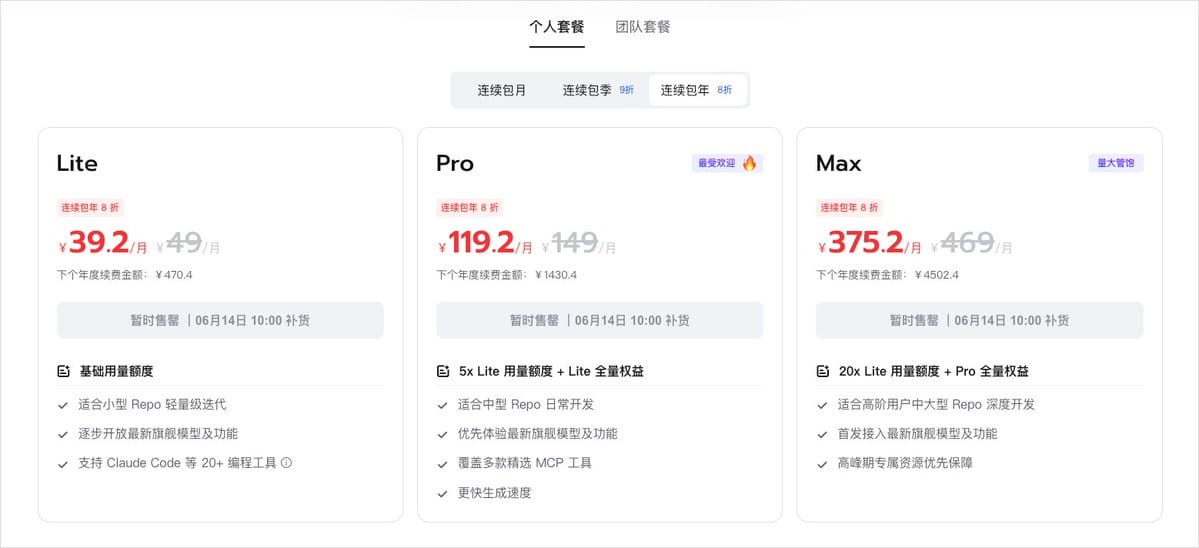Screen dimensions: 1199x548
Task: Switch to the 团队套餐 tab
Action: (x=643, y=28)
